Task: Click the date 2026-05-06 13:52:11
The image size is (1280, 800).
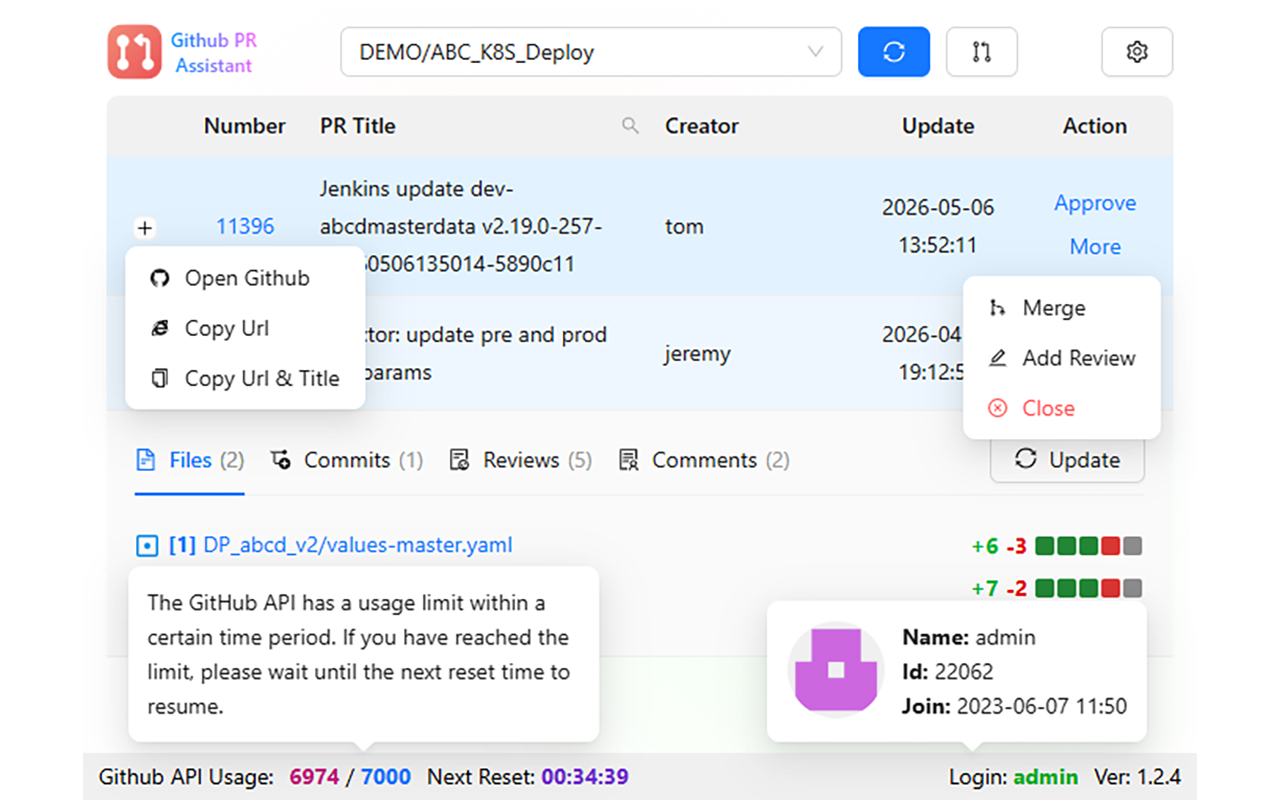Action: point(938,226)
